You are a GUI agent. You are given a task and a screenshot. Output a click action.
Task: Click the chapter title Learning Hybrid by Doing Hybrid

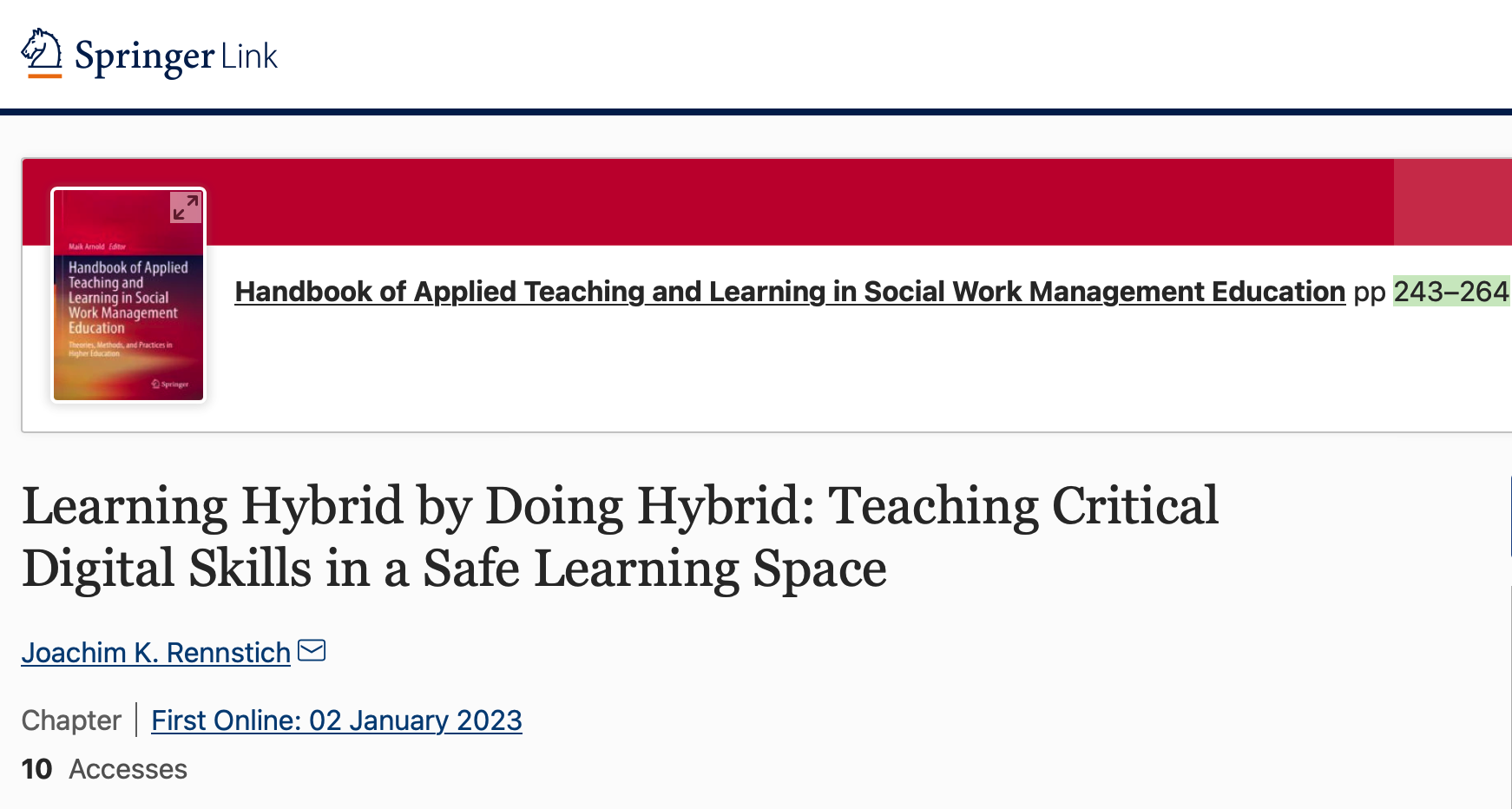point(621,536)
